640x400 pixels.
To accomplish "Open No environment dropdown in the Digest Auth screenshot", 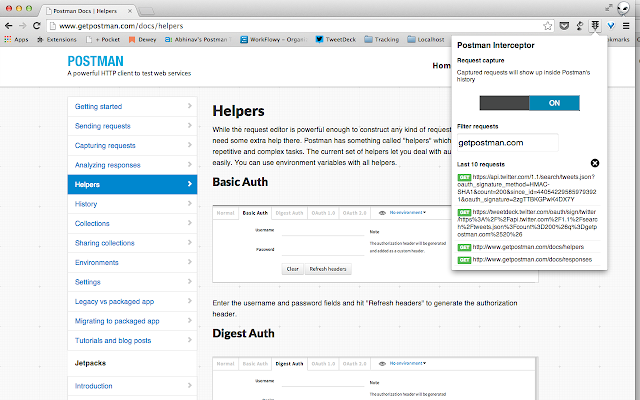I will (x=407, y=363).
